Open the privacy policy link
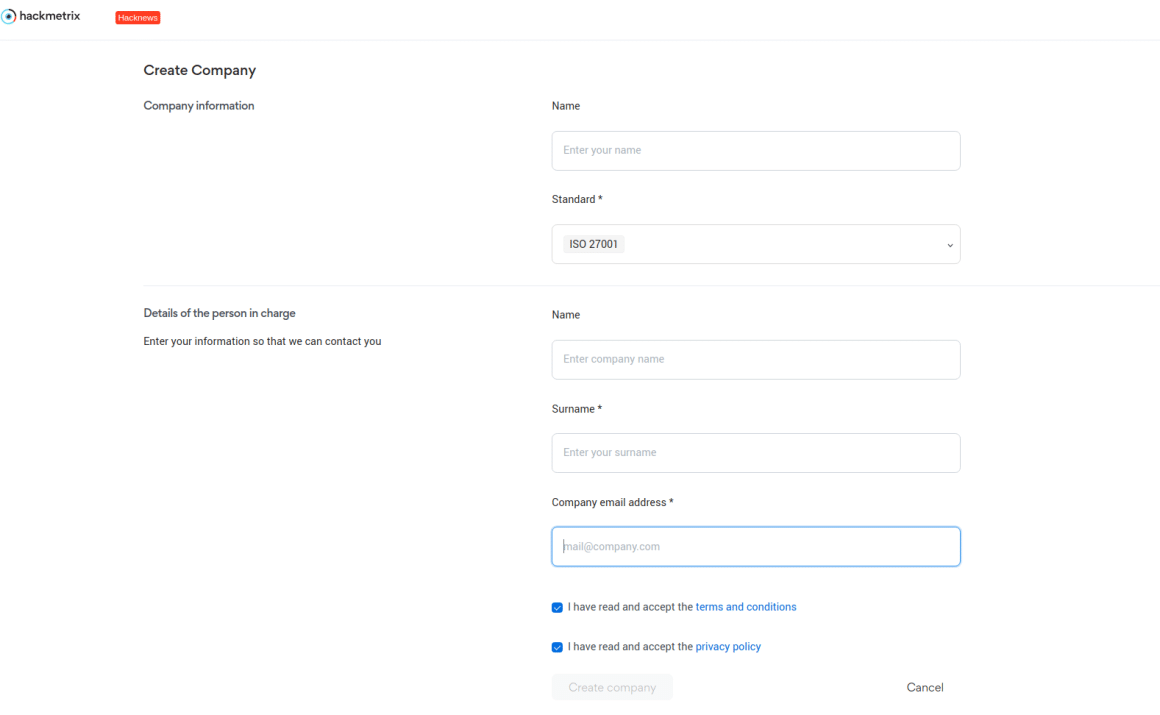The image size is (1160, 715). click(727, 646)
